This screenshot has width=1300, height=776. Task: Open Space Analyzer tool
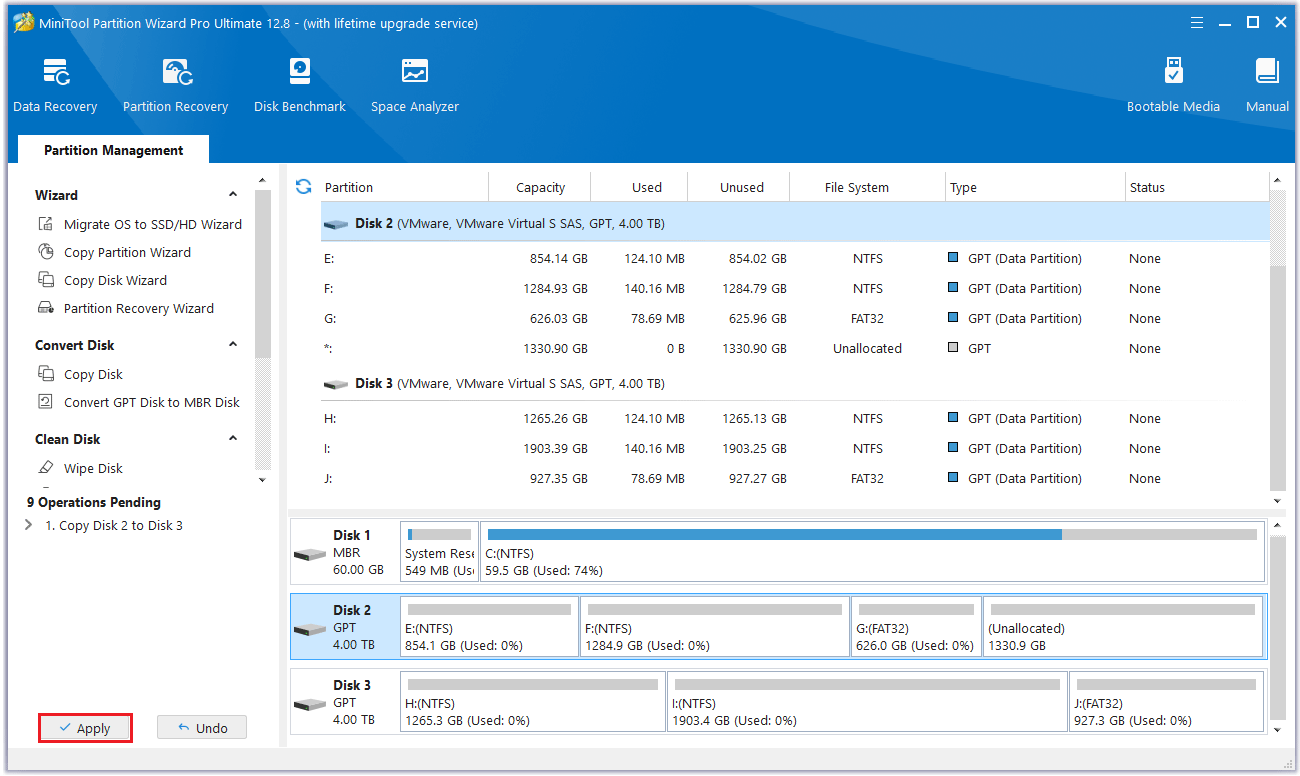pos(415,86)
